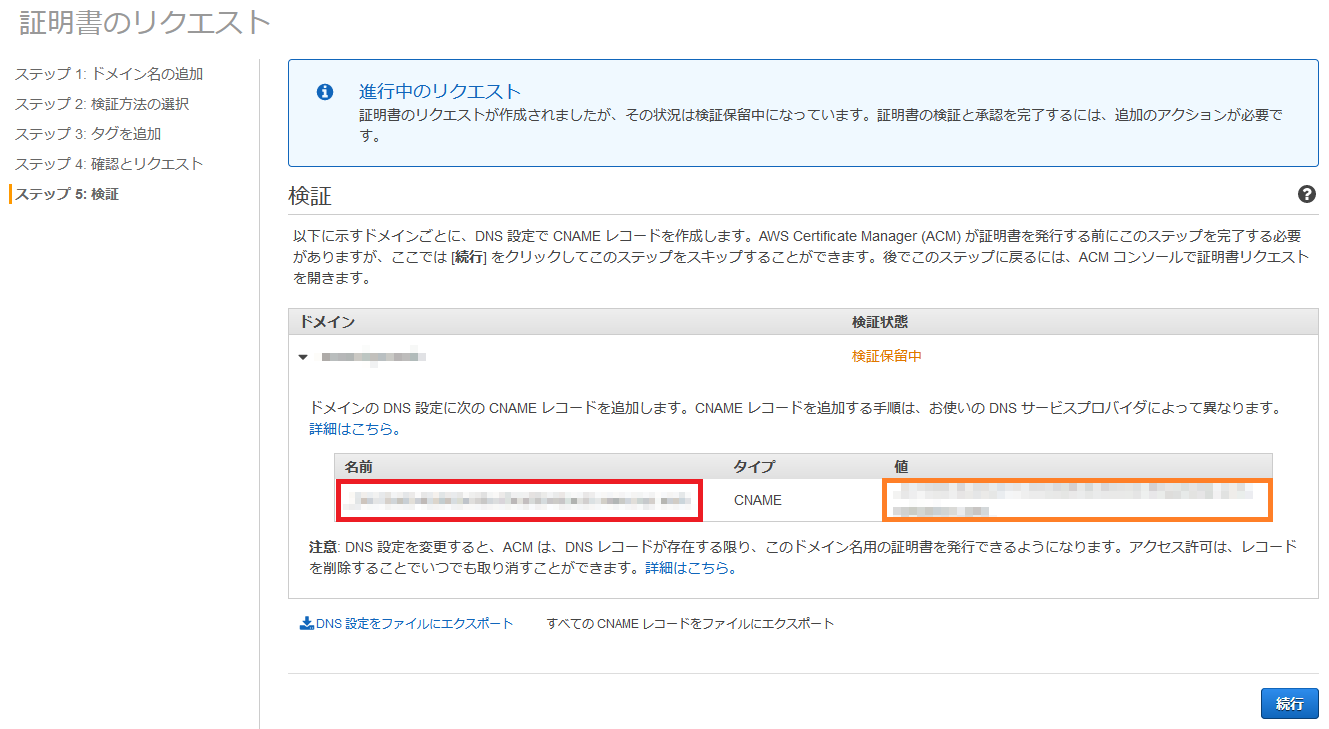Image resolution: width=1329 pixels, height=729 pixels.
Task: Click the blurred domain name in row
Action: coord(374,356)
